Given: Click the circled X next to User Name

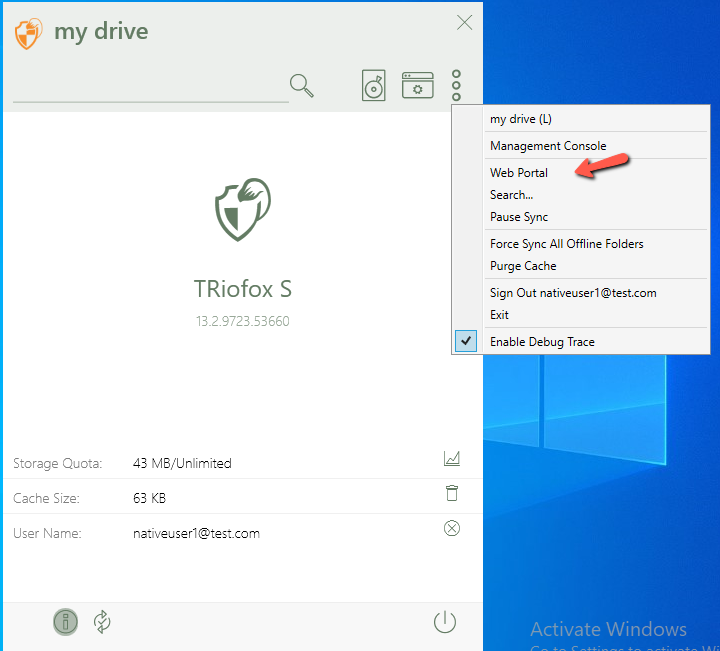Looking at the screenshot, I should click(452, 528).
